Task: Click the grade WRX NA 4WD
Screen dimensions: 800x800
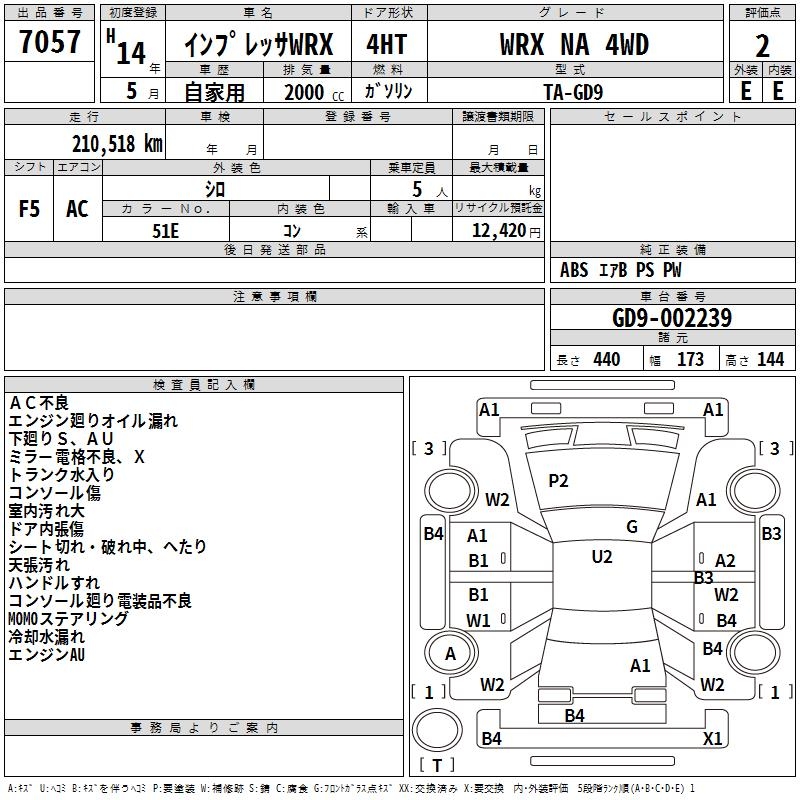Action: tap(574, 44)
